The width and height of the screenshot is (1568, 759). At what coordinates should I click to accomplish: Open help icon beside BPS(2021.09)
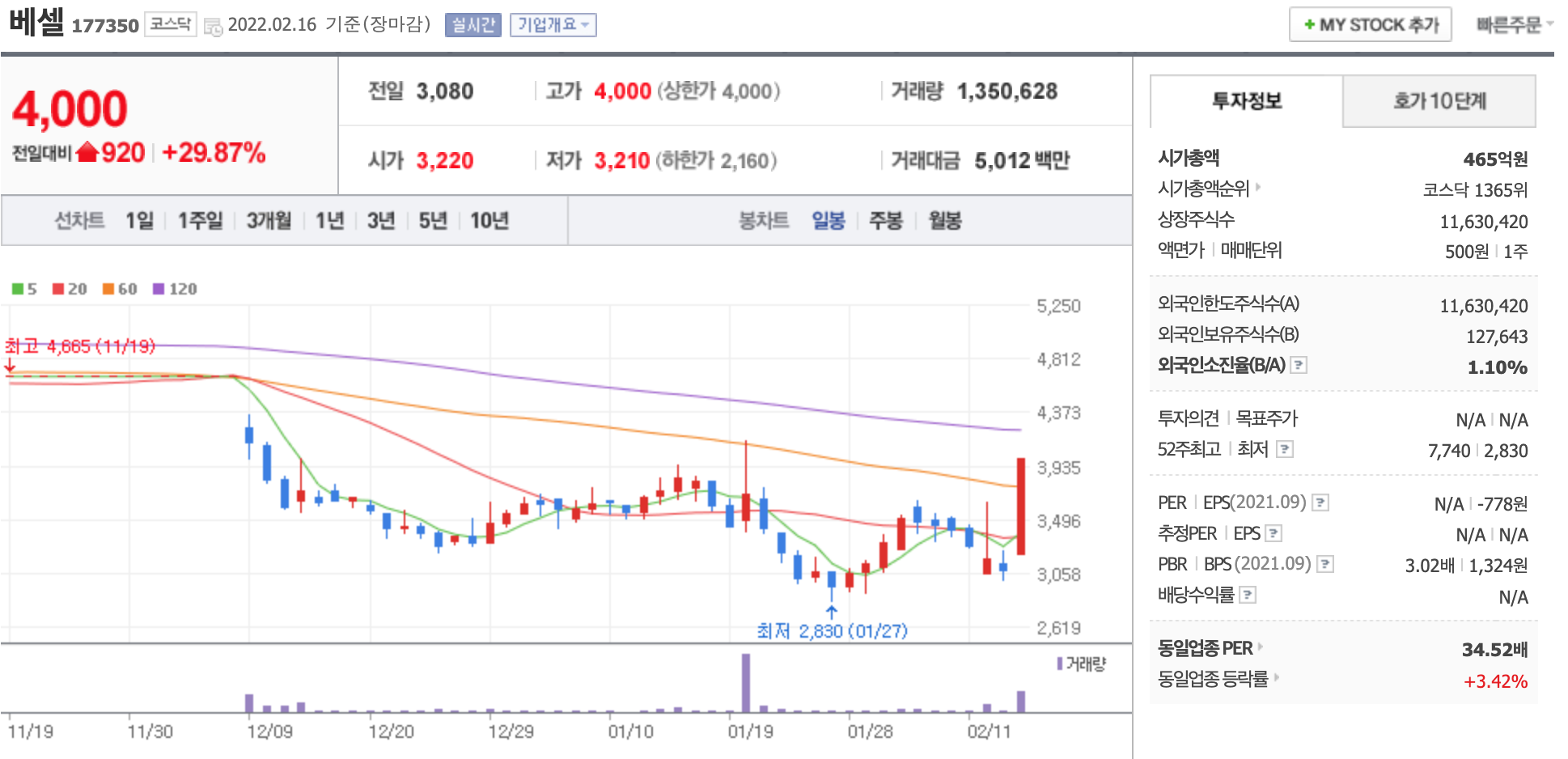(x=1325, y=564)
